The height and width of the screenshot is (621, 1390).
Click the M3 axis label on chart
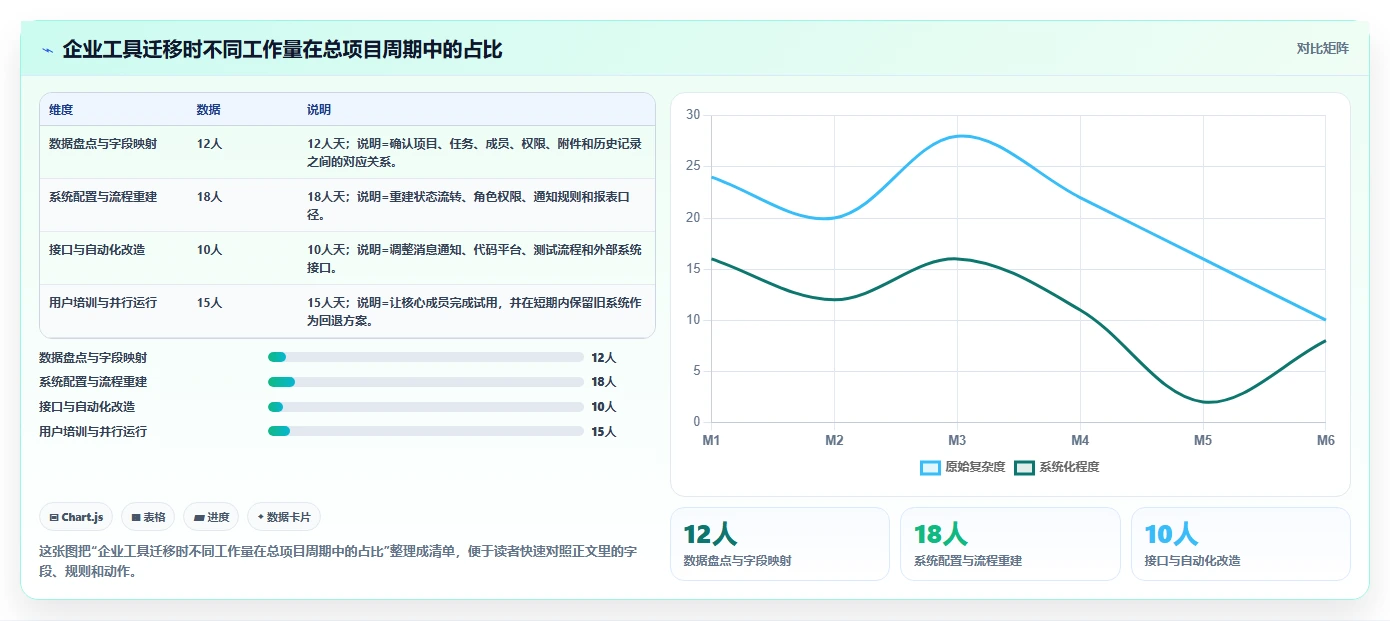coord(957,440)
